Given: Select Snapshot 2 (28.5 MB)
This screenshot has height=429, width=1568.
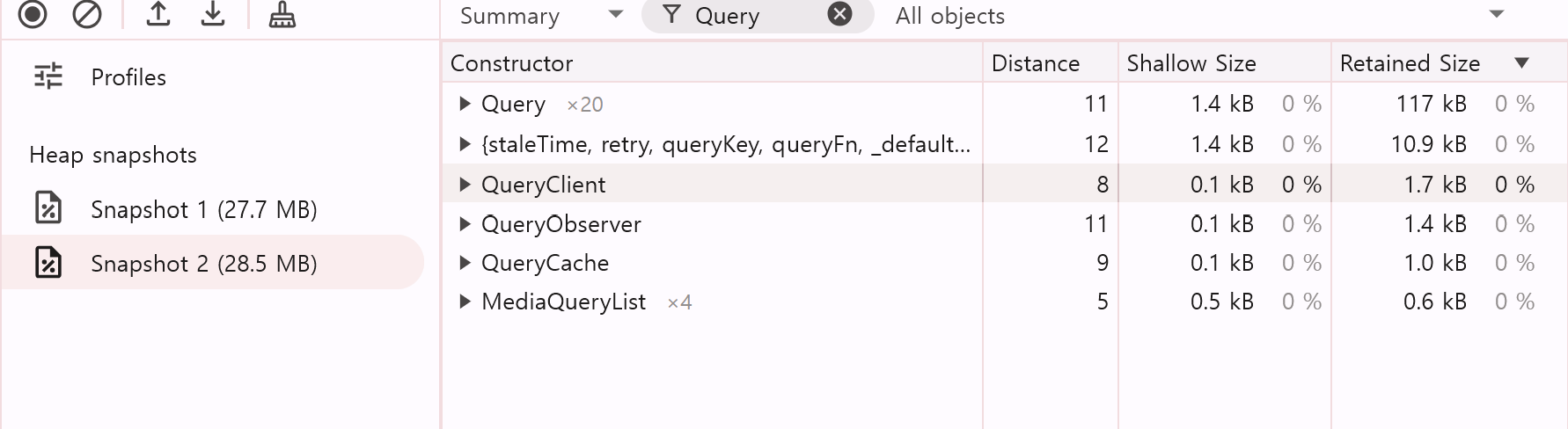Looking at the screenshot, I should coord(203,264).
